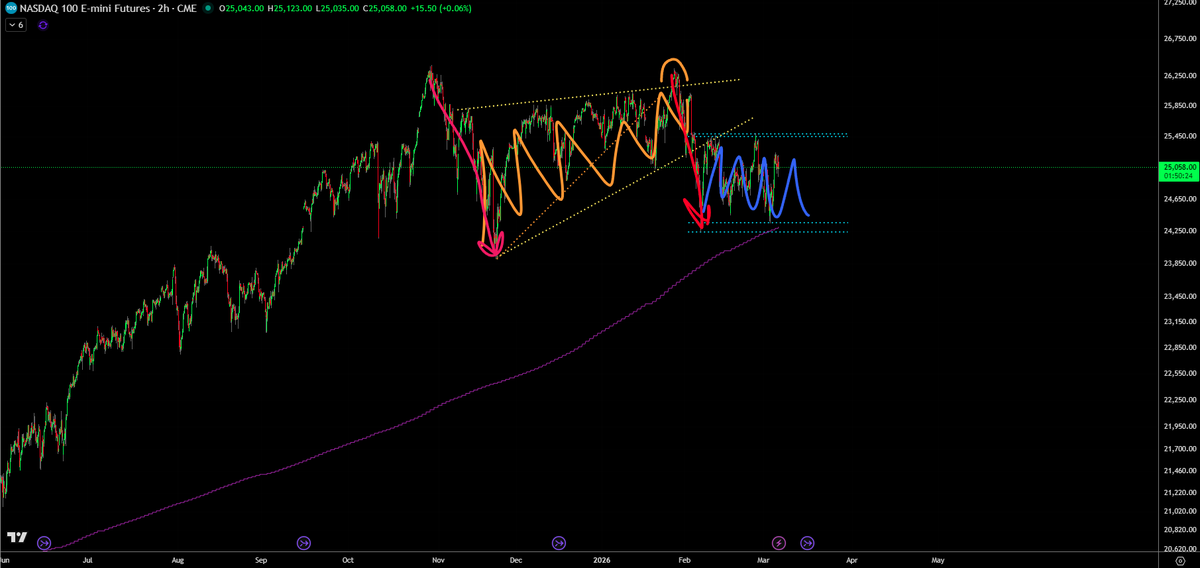Click the 26,250.00 price scale label
Screen dimensions: 1200x568
(x=1180, y=76)
